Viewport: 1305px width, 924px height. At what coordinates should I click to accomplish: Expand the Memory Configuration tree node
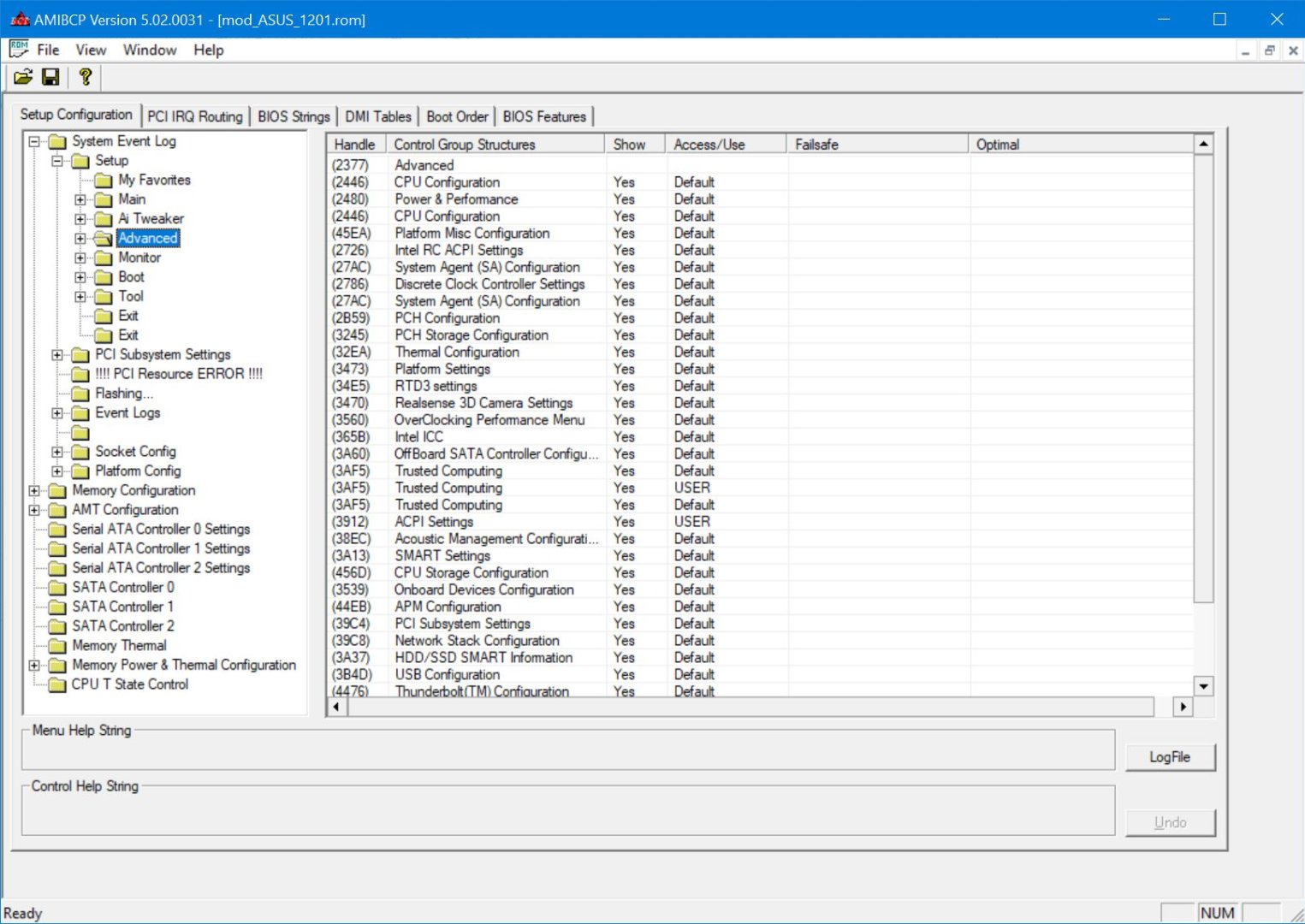pyautogui.click(x=34, y=491)
